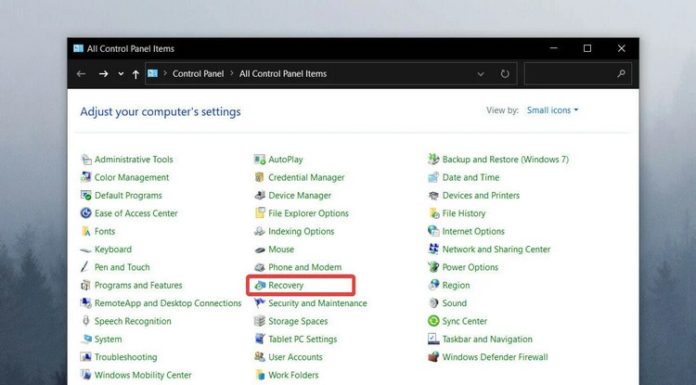Click the Mouse icon
696x385 pixels.
259,250
